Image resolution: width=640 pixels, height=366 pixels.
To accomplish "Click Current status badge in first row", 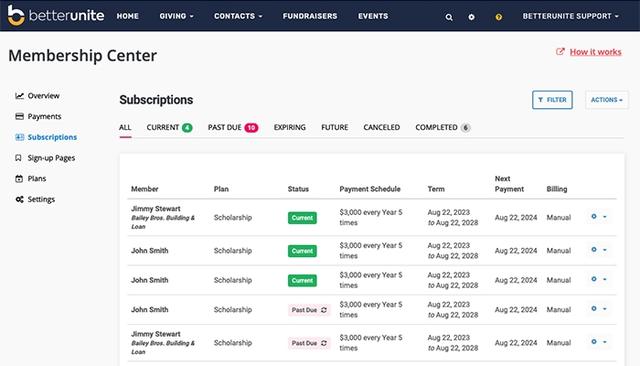I will (302, 218).
